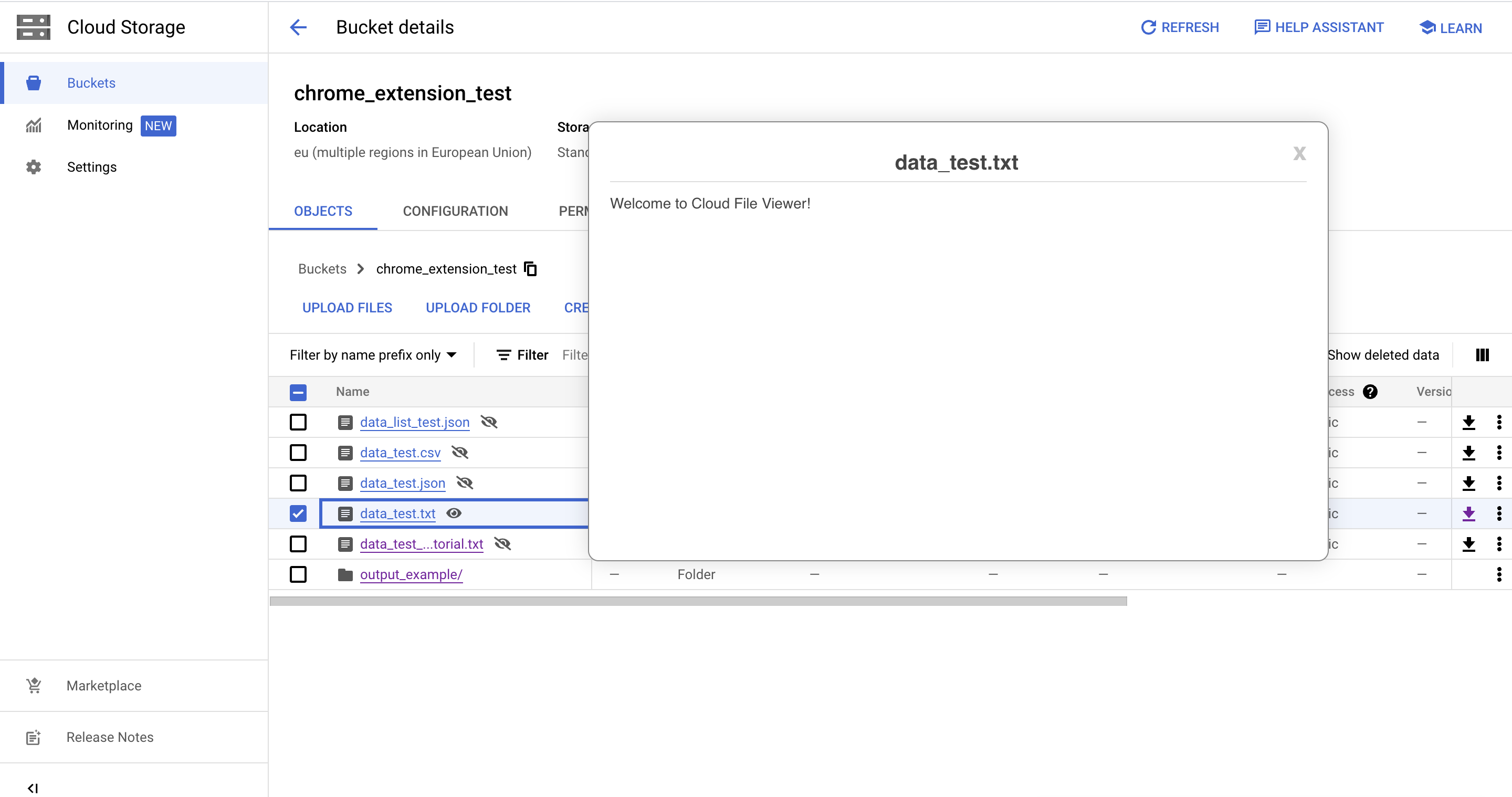
Task: Check the output_example/ folder checkbox
Action: 298,574
